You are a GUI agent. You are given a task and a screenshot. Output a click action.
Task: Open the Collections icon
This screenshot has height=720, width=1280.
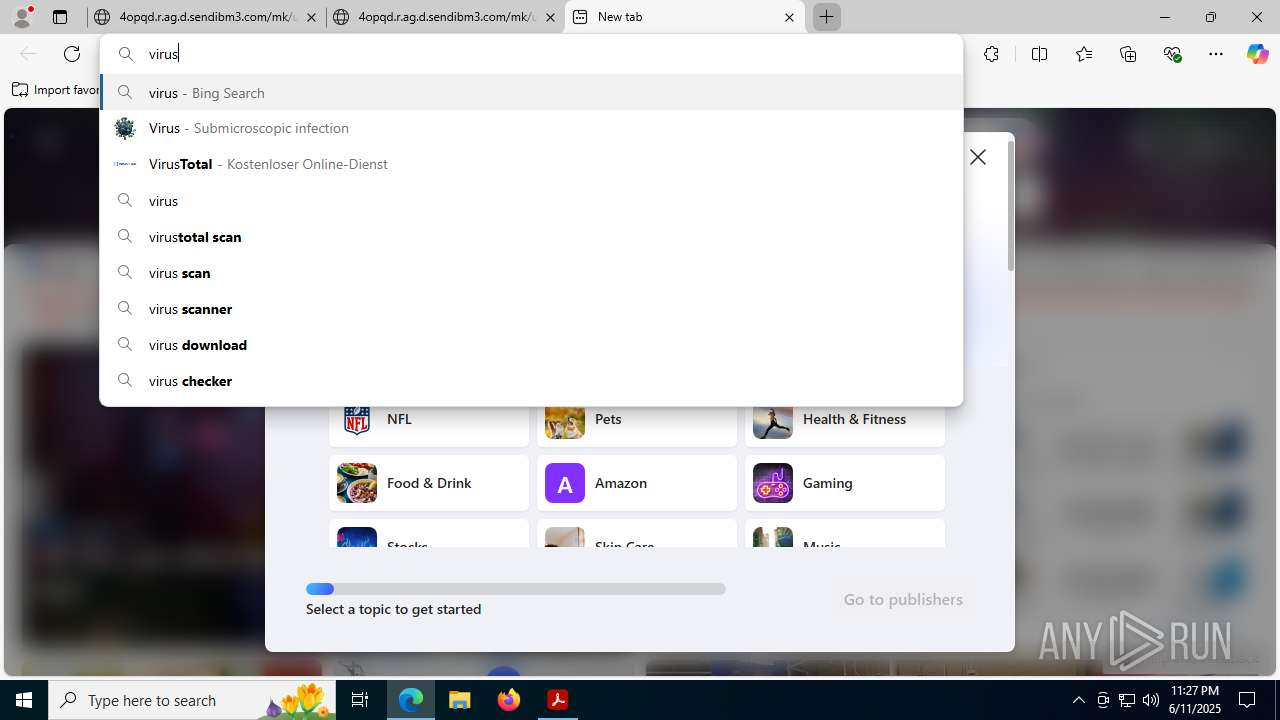pyautogui.click(x=1128, y=54)
